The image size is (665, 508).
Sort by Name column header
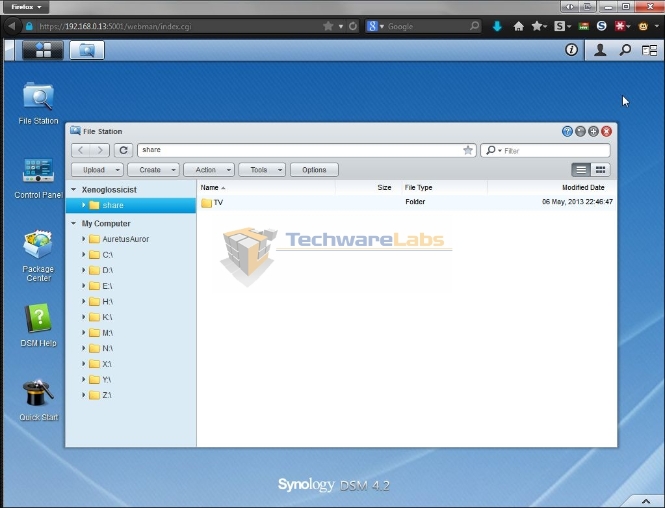[x=266, y=187]
